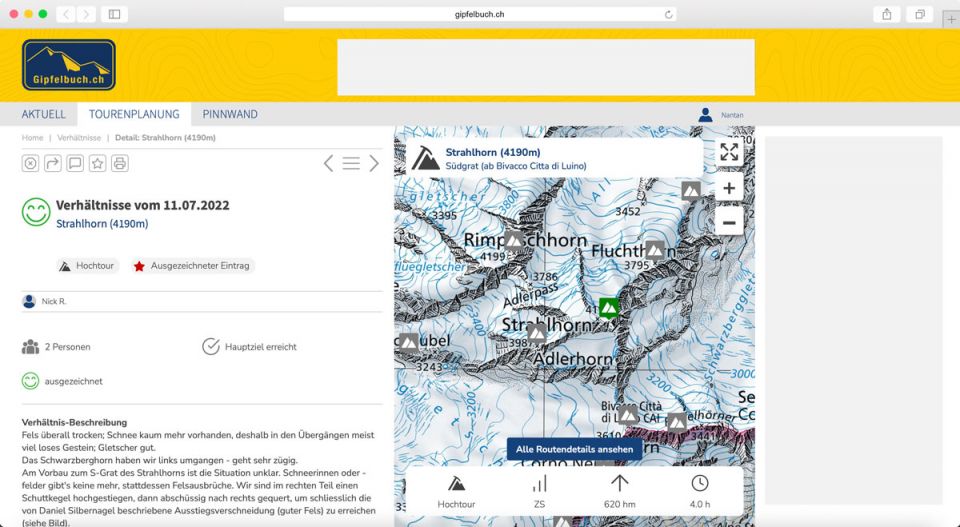Viewport: 960px width, 527px height.
Task: Print the report using the printer icon
Action: [x=120, y=163]
